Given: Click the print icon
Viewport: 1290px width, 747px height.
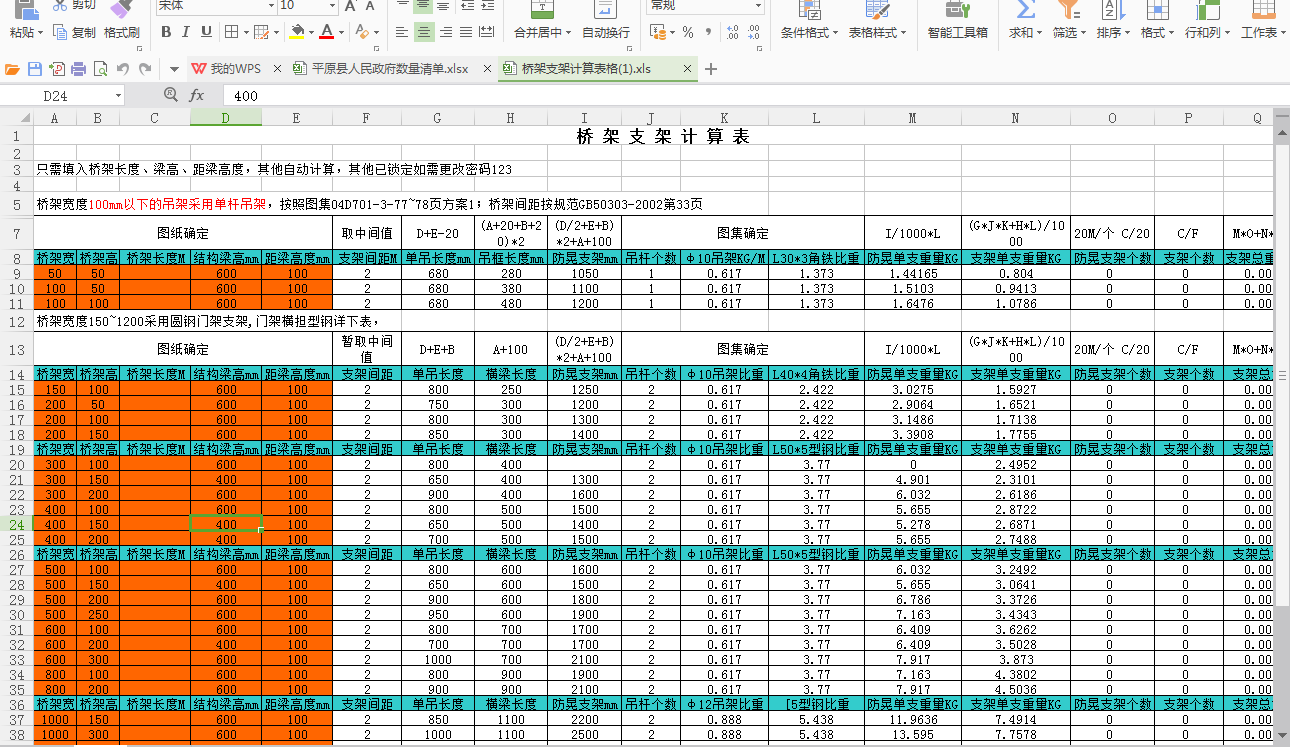Looking at the screenshot, I should [x=78, y=69].
